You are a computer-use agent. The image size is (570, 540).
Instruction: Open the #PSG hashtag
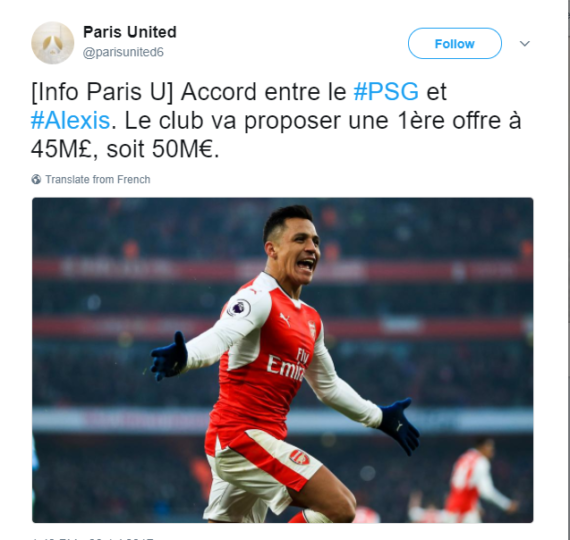click(386, 91)
